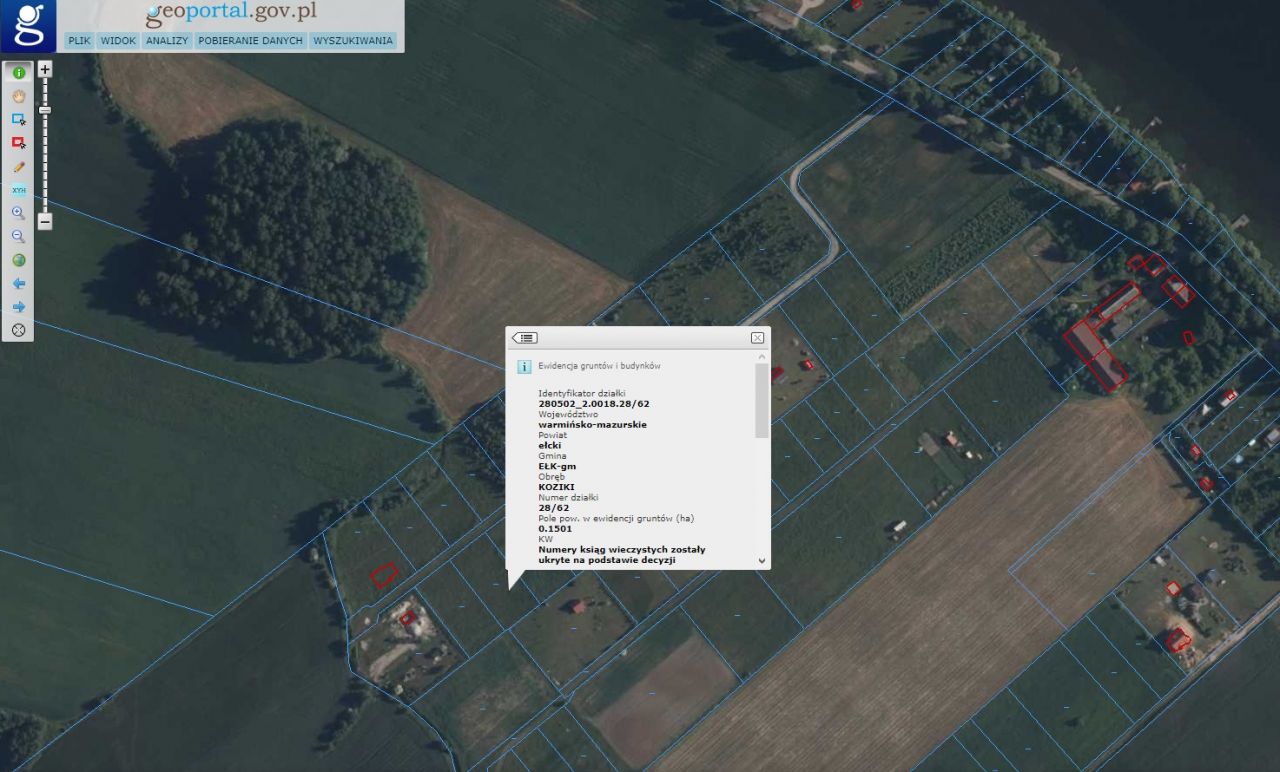Click the minus button on zoom slider
This screenshot has width=1280, height=772.
45,222
